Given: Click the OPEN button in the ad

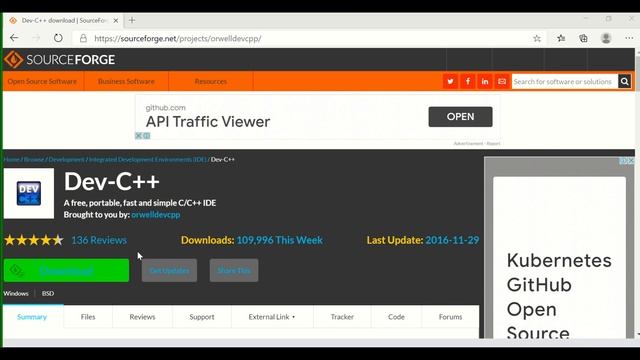Looking at the screenshot, I should pos(460,117).
